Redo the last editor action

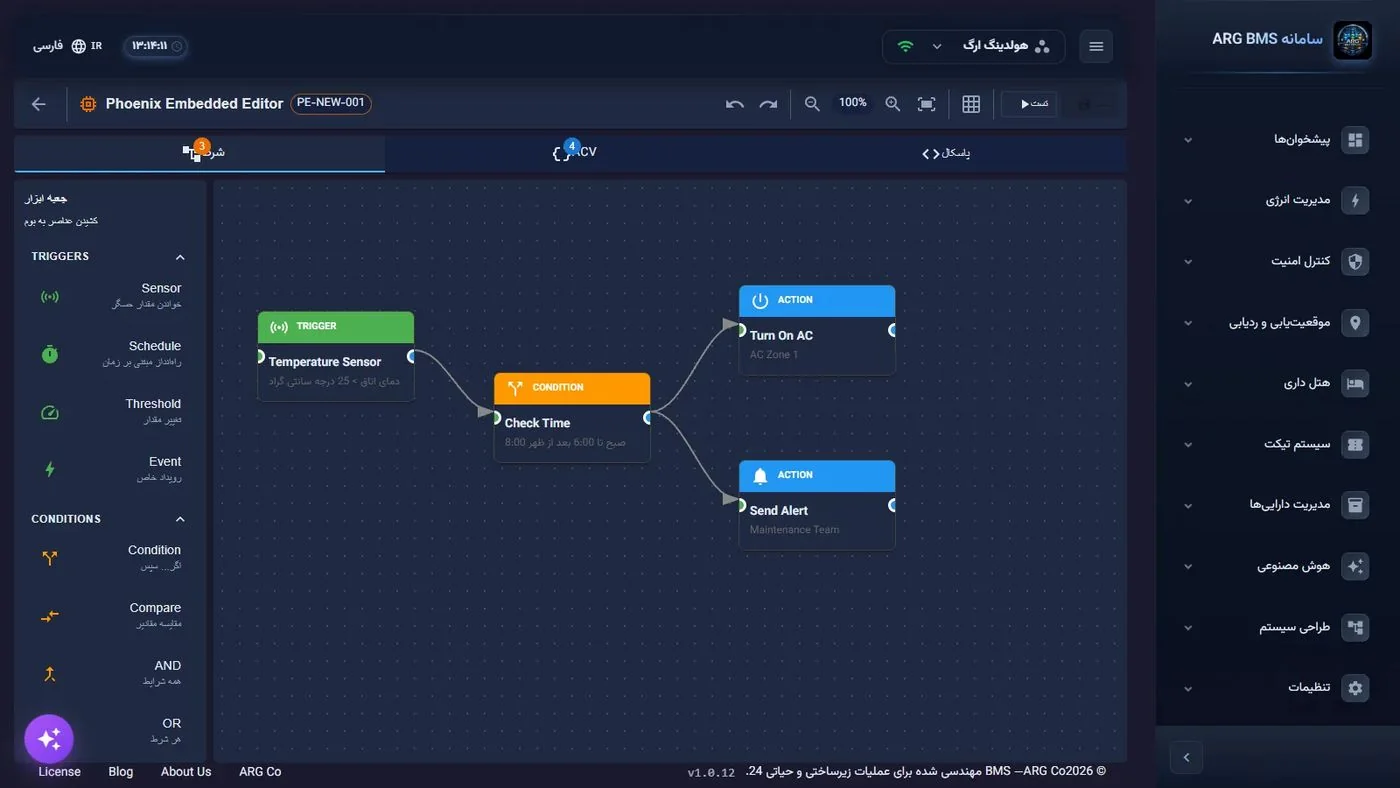(x=768, y=104)
